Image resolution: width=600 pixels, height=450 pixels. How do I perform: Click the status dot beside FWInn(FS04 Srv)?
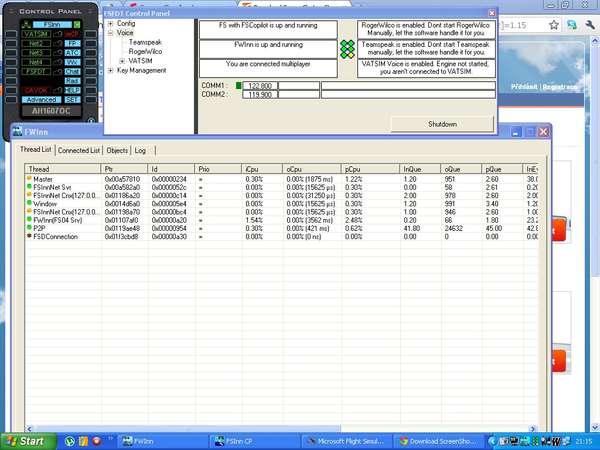point(29,219)
